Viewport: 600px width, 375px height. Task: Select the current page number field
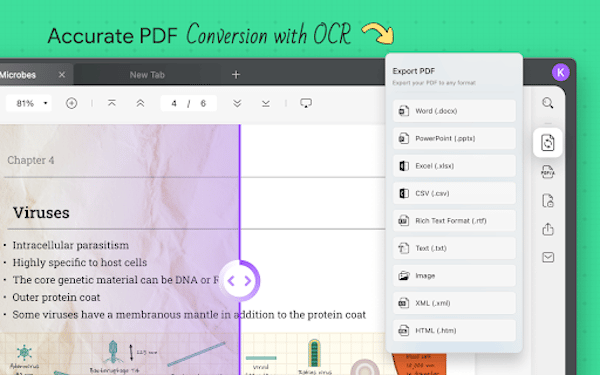[174, 103]
